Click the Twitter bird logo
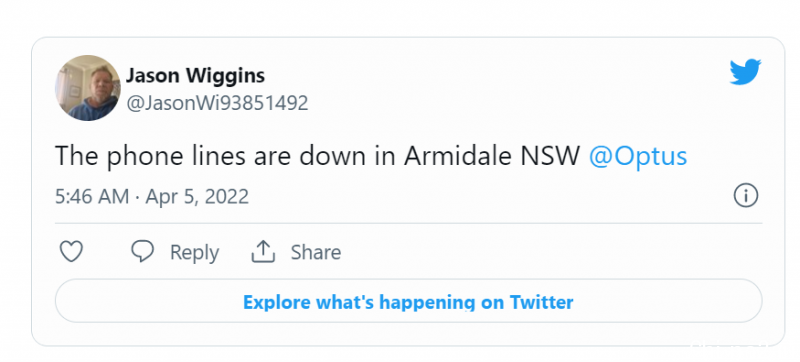 (745, 72)
